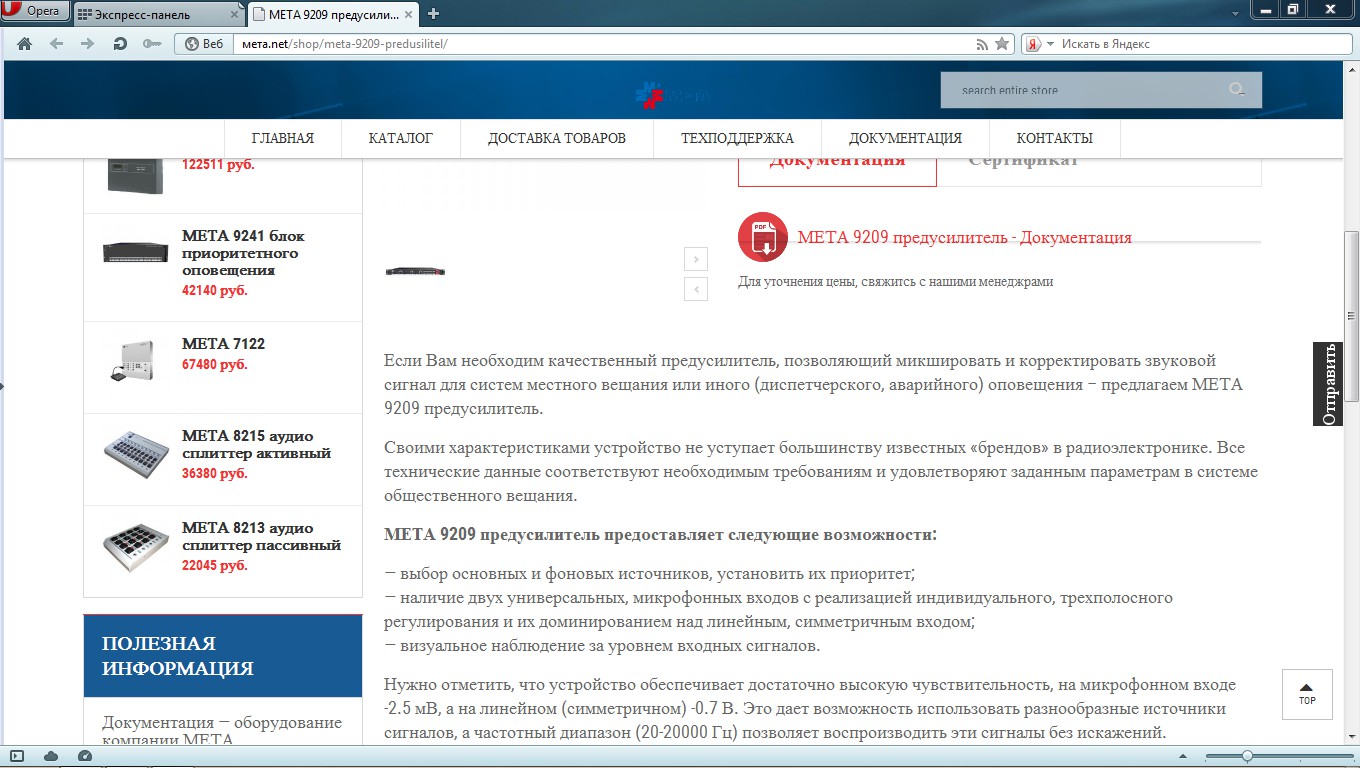Click the Opera Turbo gauge icon
1360x768 pixels.
point(85,756)
